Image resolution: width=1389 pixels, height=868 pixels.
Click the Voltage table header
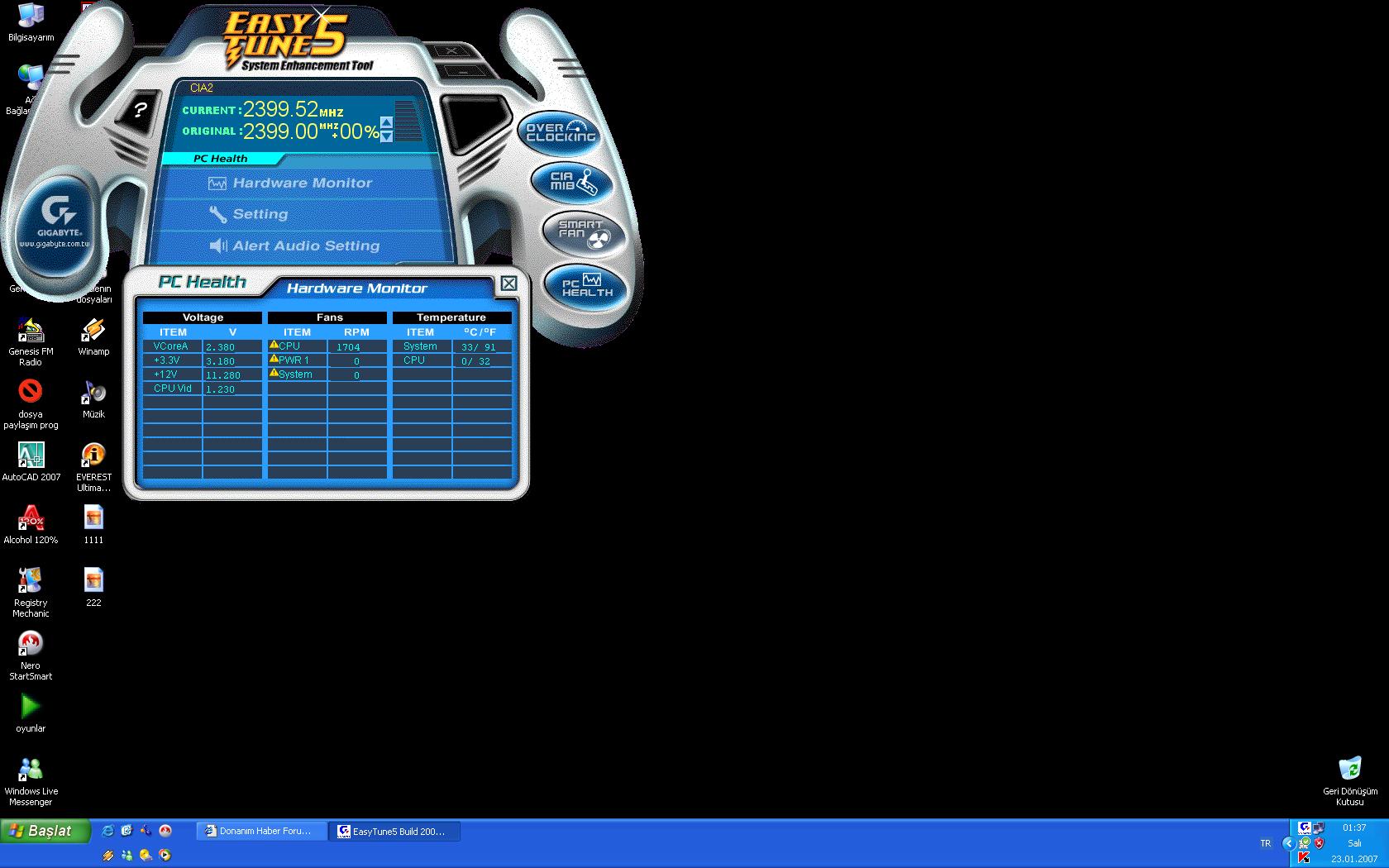[203, 317]
